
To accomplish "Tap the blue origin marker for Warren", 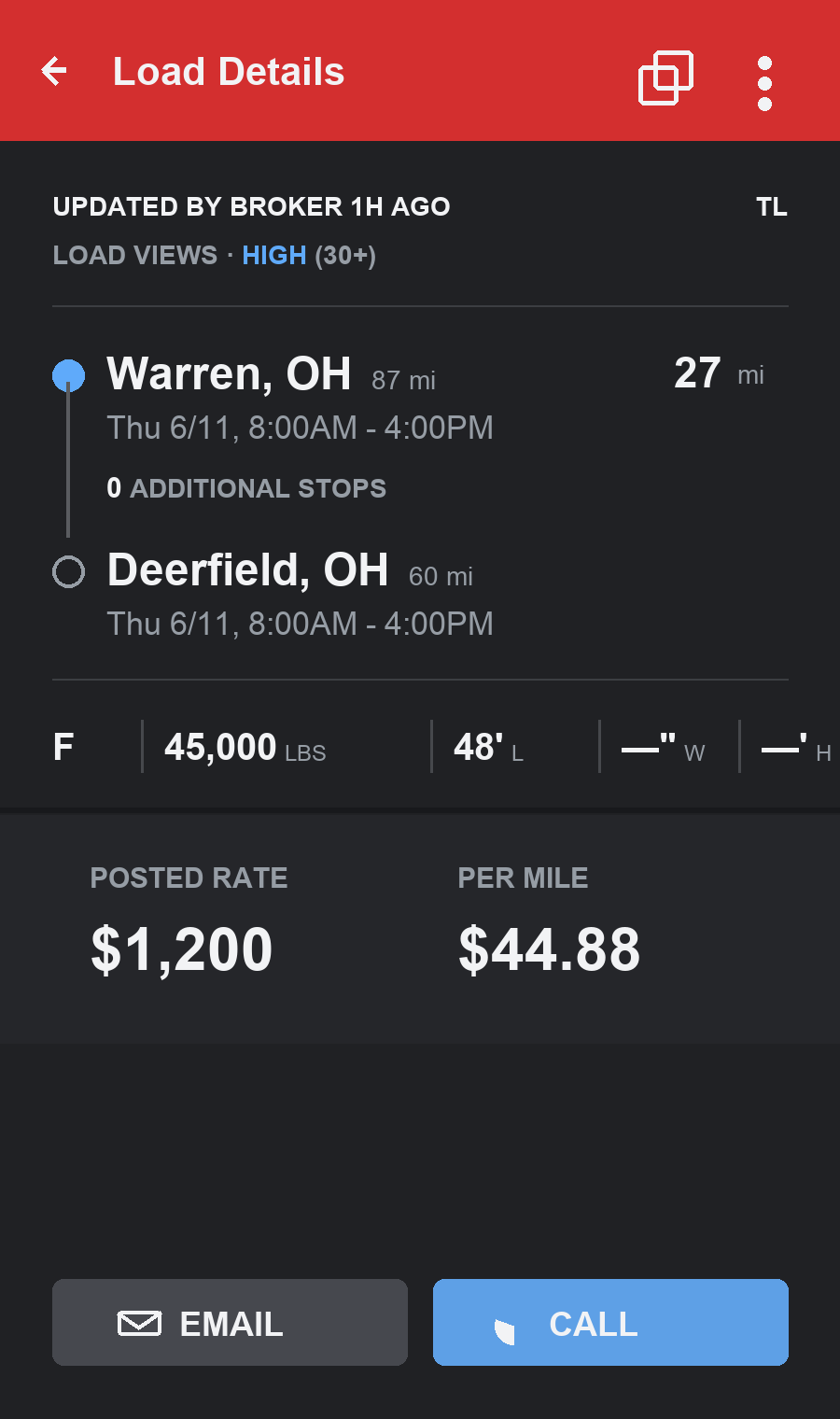I will 68,375.
